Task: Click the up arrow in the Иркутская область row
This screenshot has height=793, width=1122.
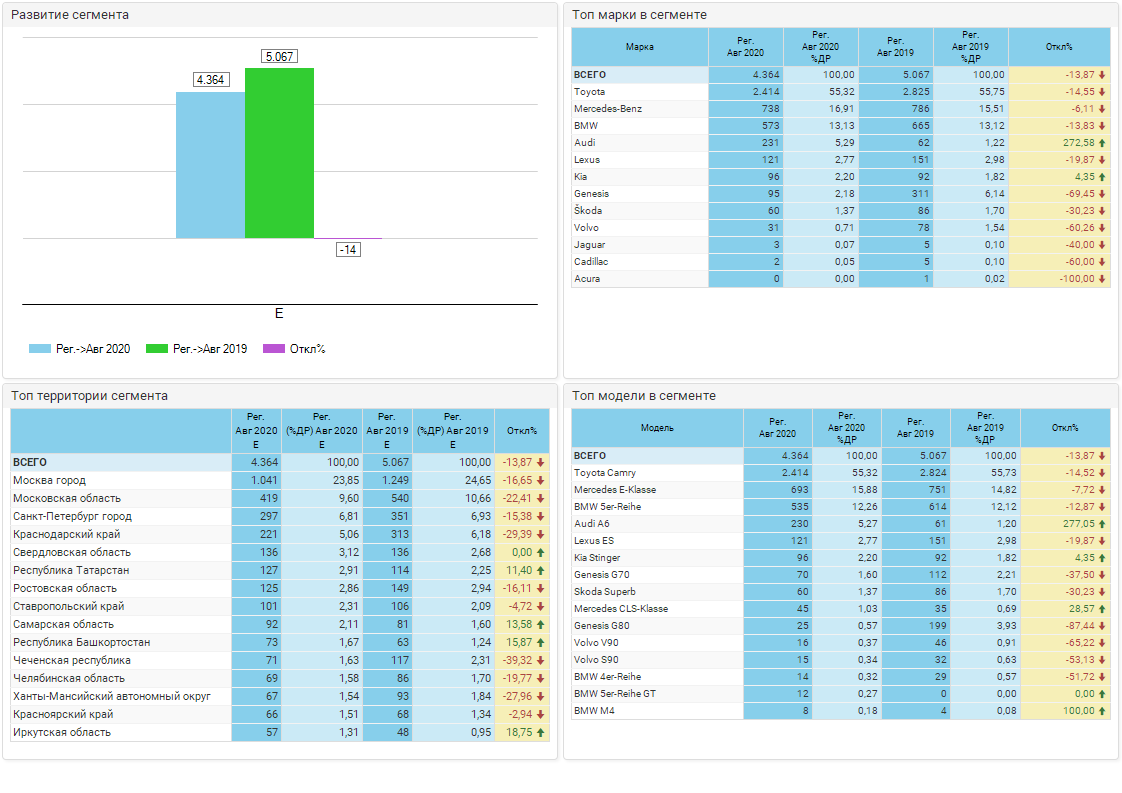Action: (540, 733)
